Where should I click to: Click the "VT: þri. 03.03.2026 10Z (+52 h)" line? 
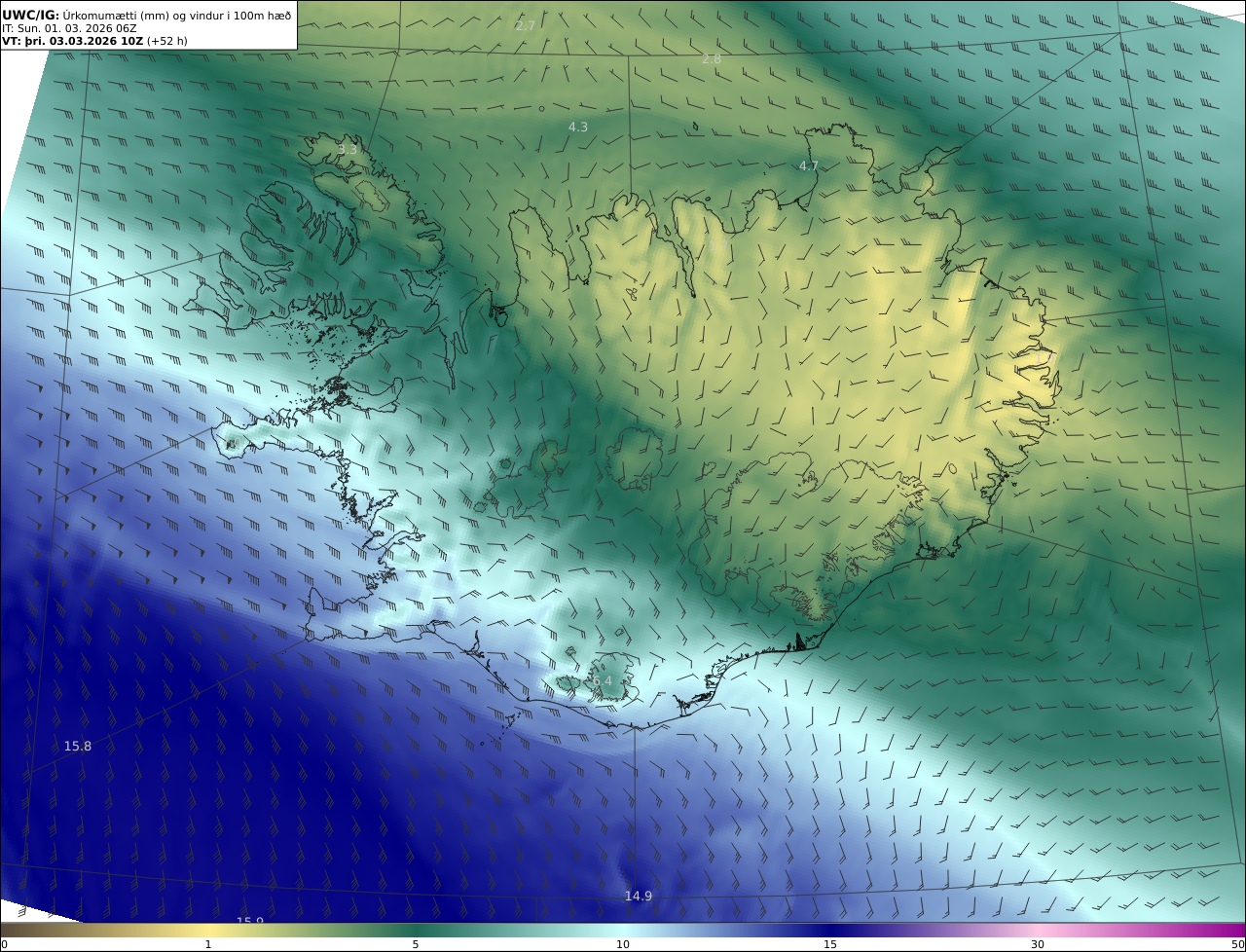click(96, 41)
